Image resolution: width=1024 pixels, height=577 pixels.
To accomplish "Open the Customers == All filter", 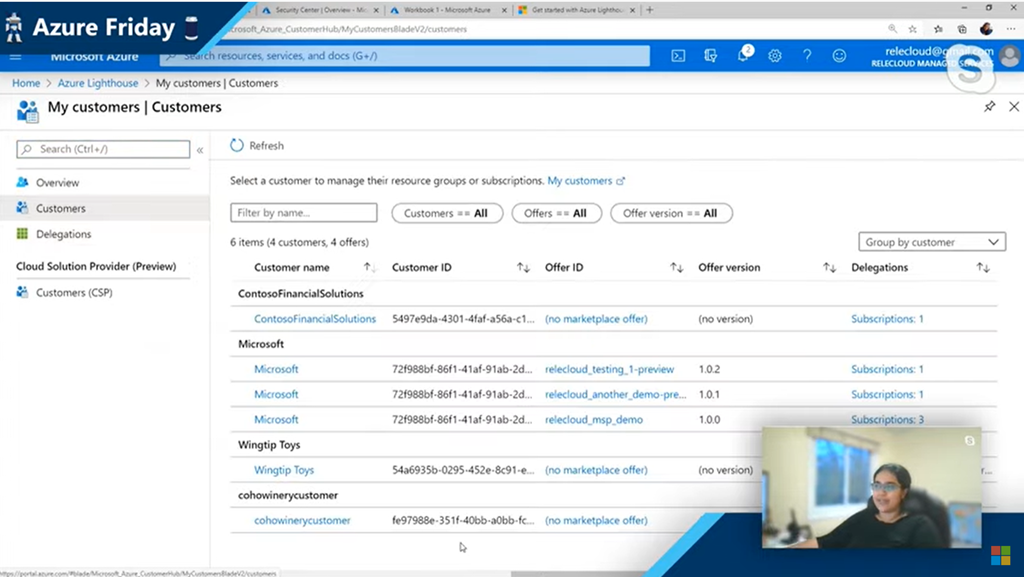I will 446,213.
